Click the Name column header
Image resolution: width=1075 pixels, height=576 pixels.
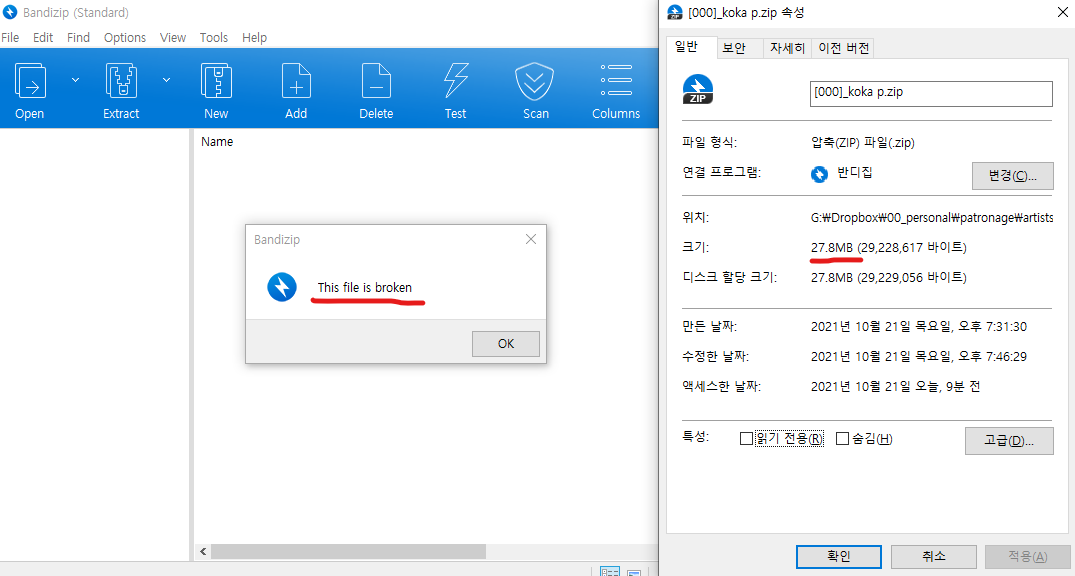(217, 142)
